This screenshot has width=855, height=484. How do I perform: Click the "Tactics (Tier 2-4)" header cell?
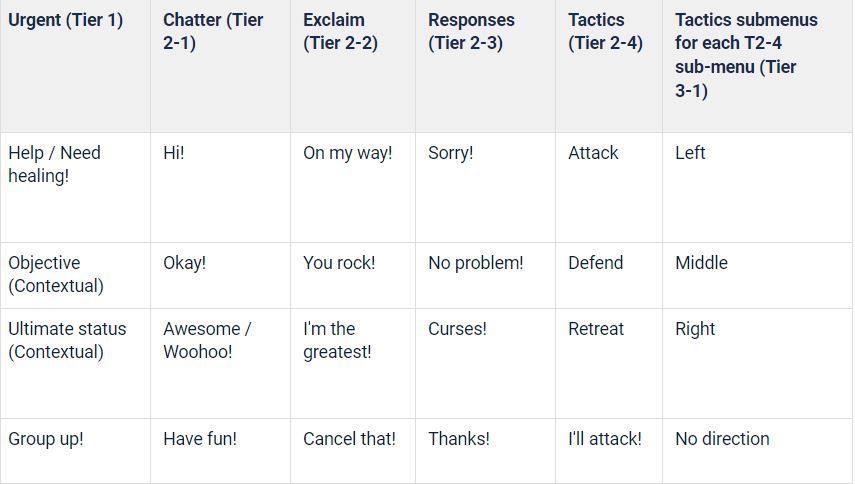[605, 32]
